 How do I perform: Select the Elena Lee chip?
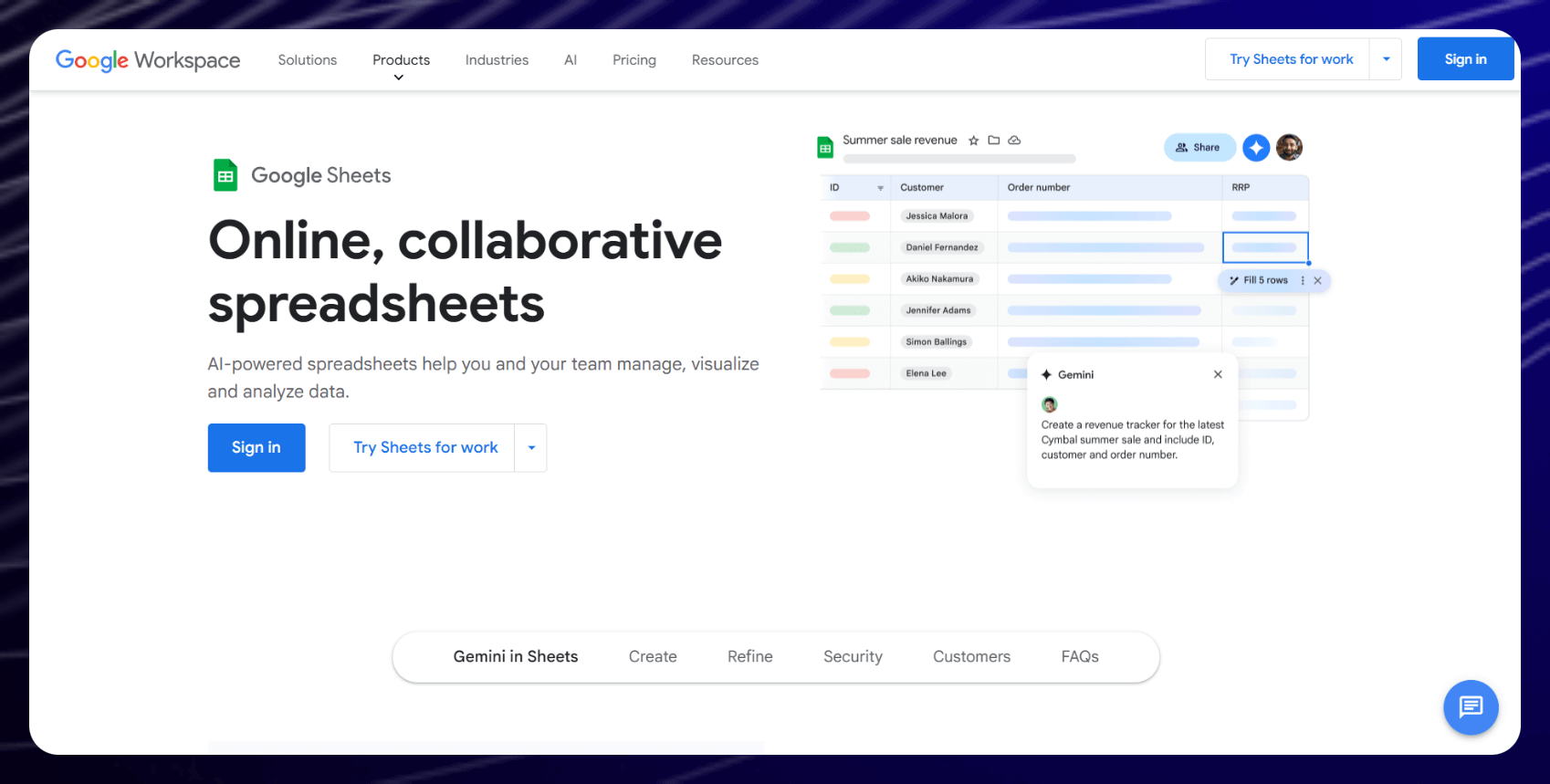pyautogui.click(x=926, y=373)
